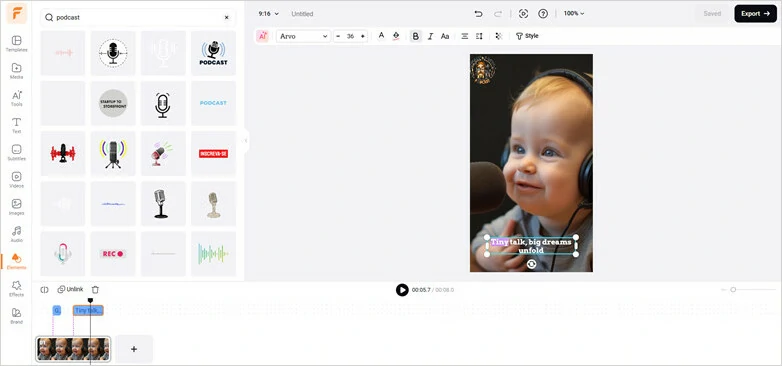This screenshot has width=782, height=366.
Task: Select the Tiny talk text clip on timeline
Action: click(88, 311)
